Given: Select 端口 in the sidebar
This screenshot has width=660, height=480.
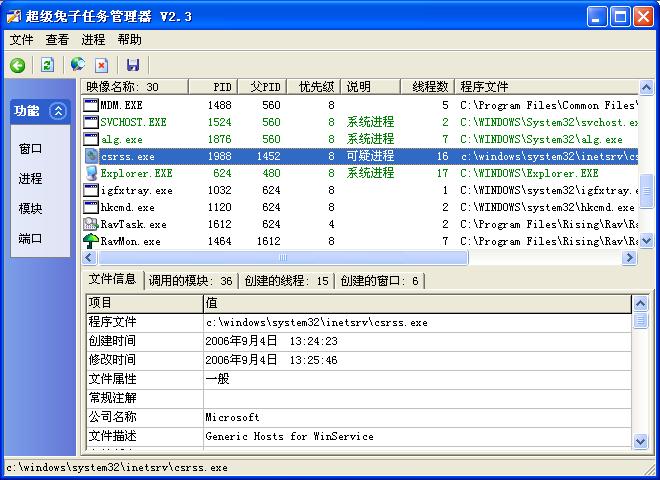Looking at the screenshot, I should tap(30, 238).
